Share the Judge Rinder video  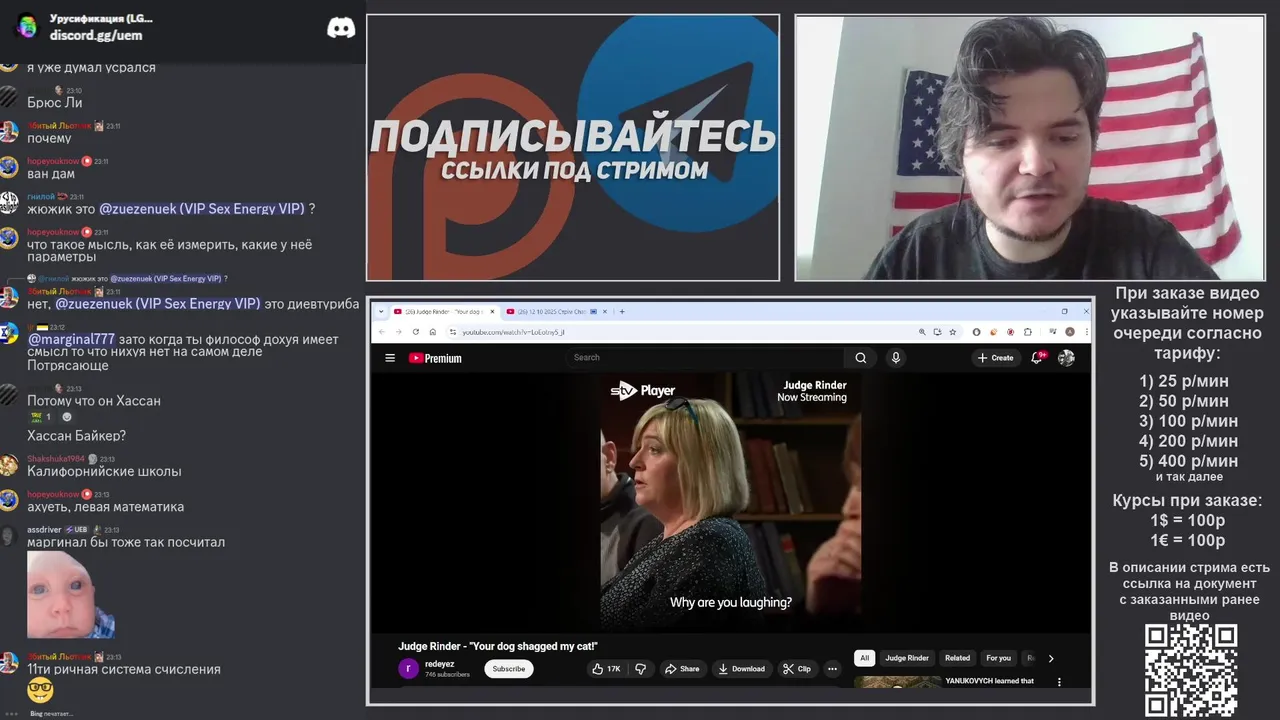coord(681,669)
